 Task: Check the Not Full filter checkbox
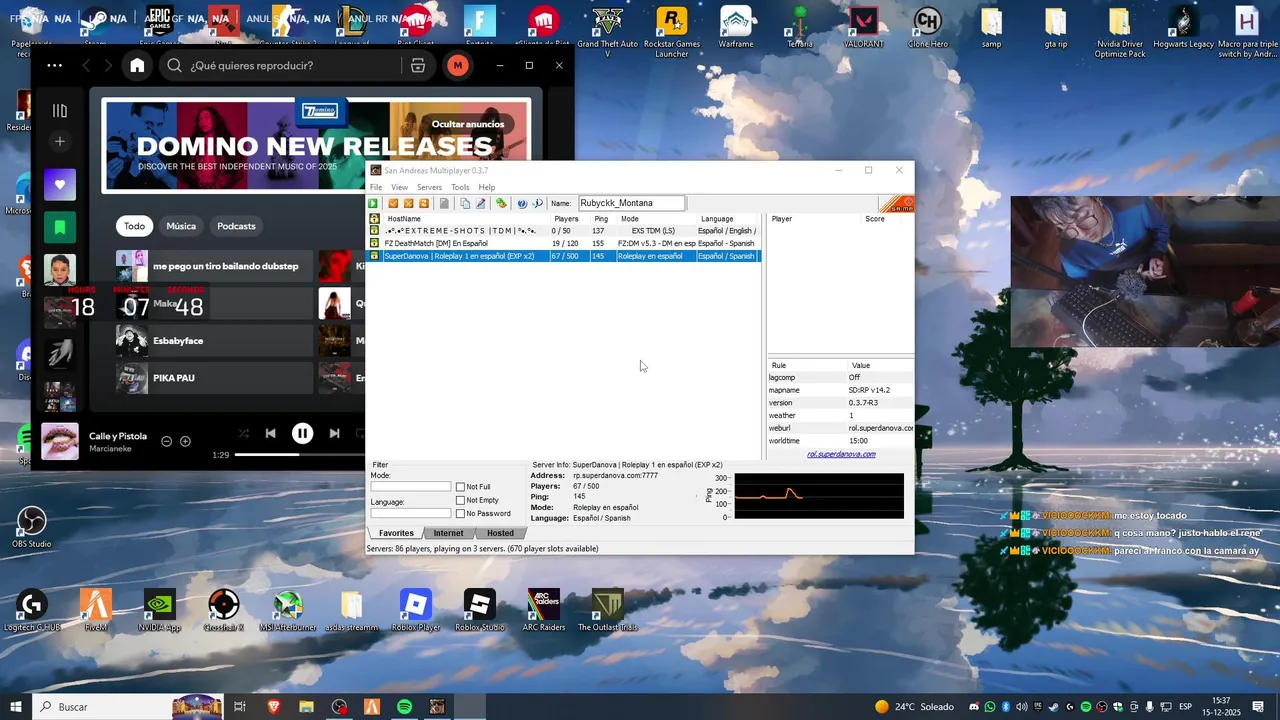point(460,487)
